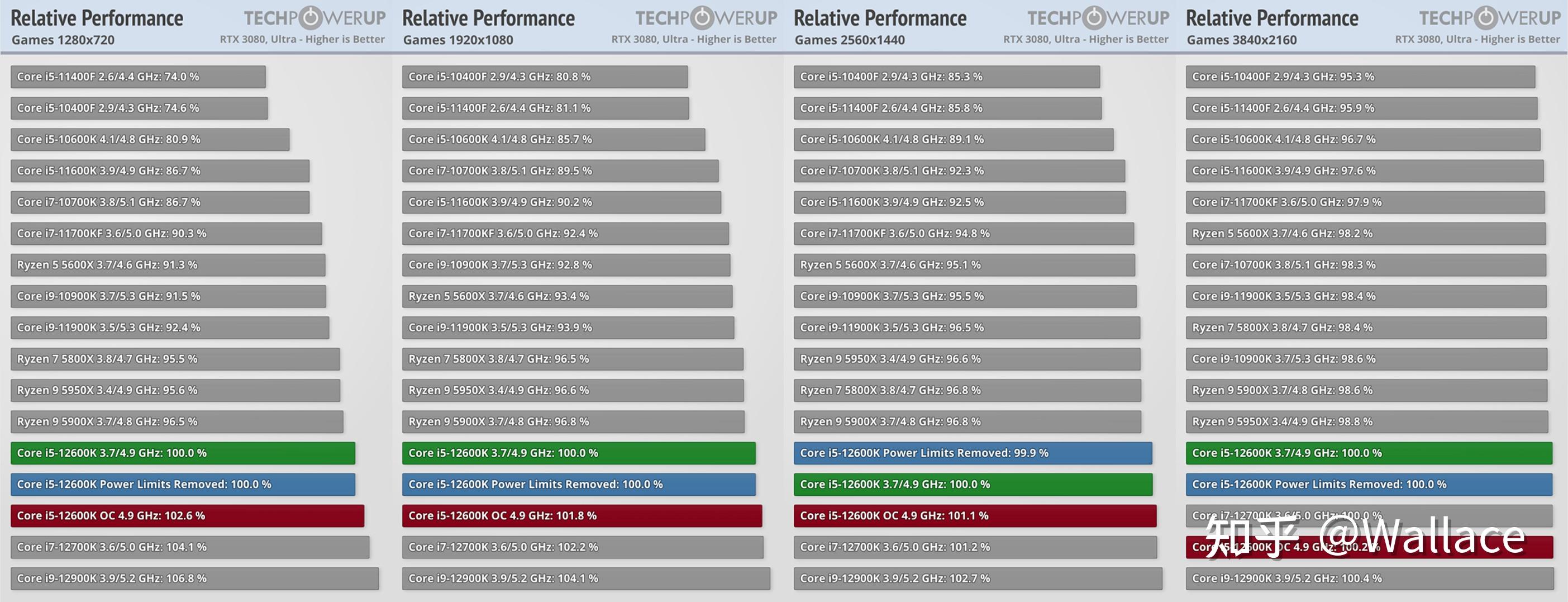Click Games 3840x2160 subtitle
Screen dimensions: 1568x602
[1242, 40]
